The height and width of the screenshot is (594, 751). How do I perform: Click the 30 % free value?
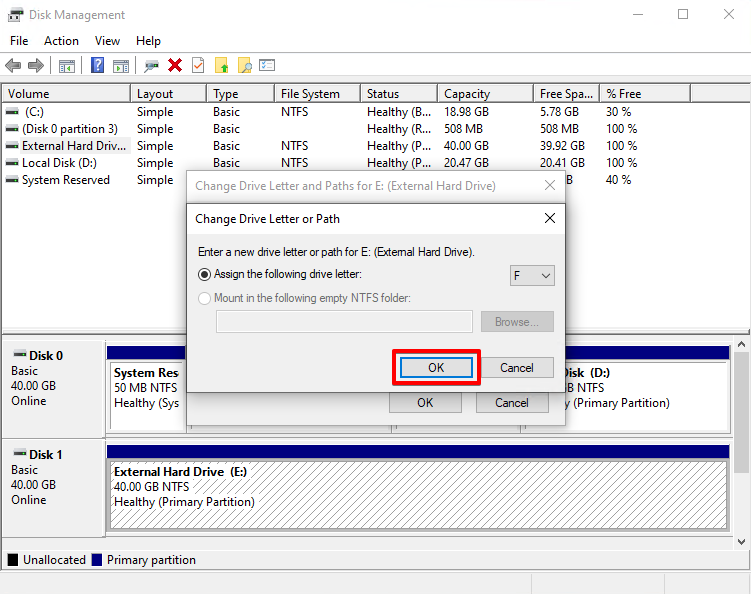point(618,112)
